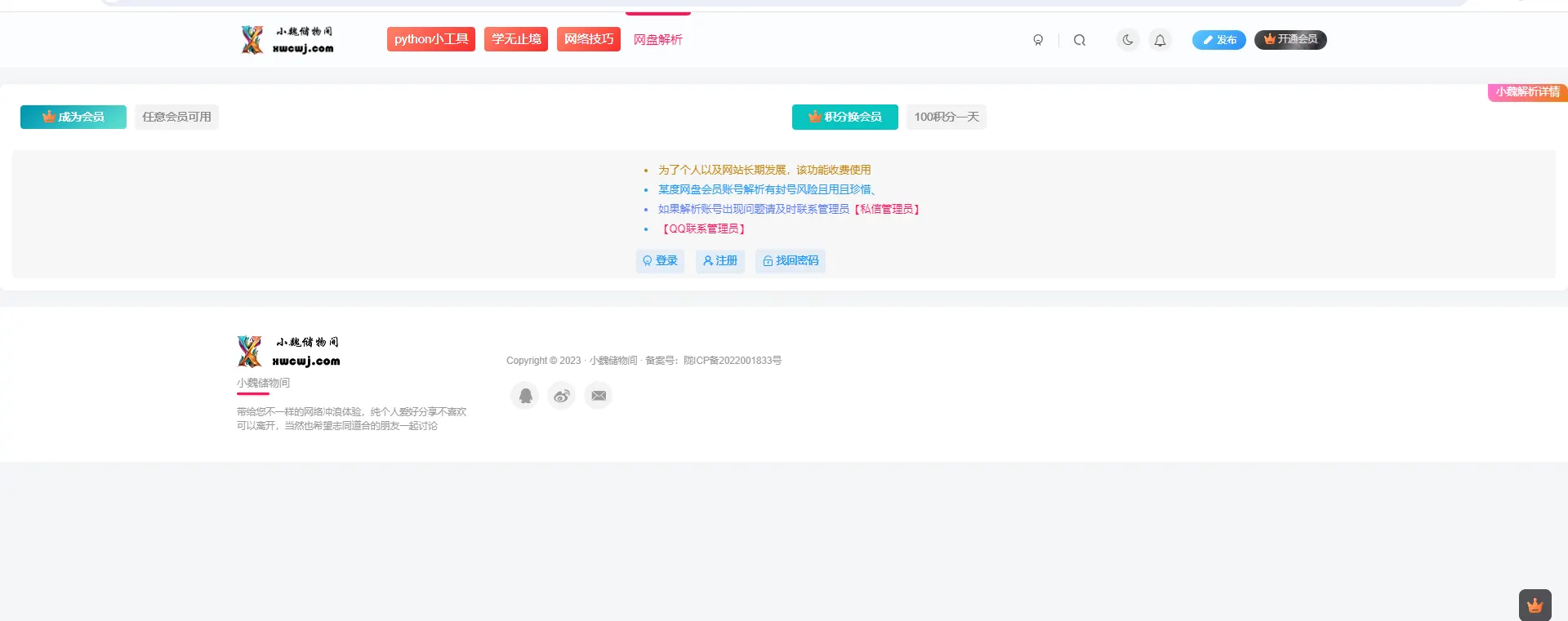Toggle dark mode moon icon
The width and height of the screenshot is (1568, 621).
1128,40
